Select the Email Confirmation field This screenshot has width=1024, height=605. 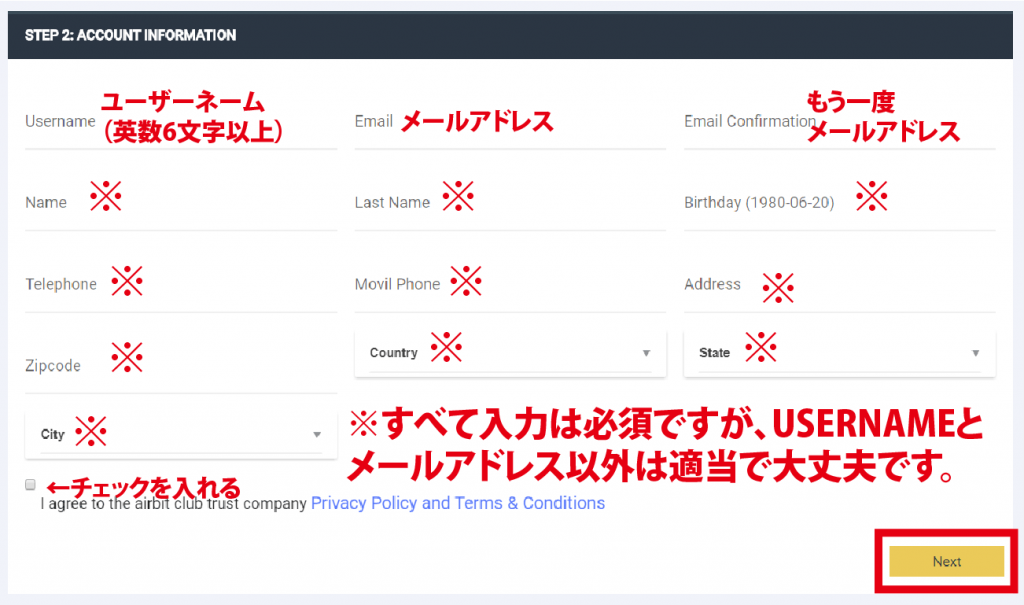tap(840, 122)
